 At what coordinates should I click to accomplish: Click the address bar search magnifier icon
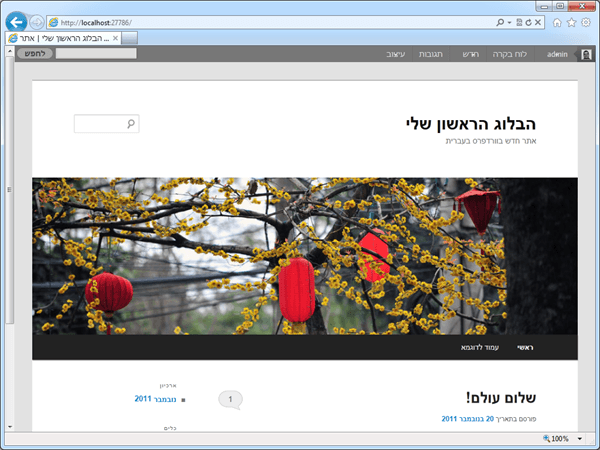pyautogui.click(x=500, y=22)
